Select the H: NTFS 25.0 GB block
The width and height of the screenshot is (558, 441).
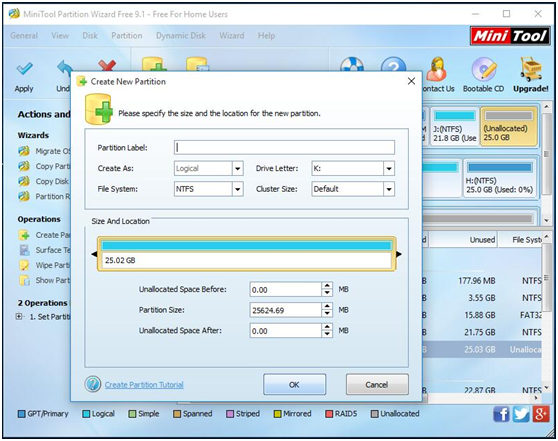click(x=500, y=178)
